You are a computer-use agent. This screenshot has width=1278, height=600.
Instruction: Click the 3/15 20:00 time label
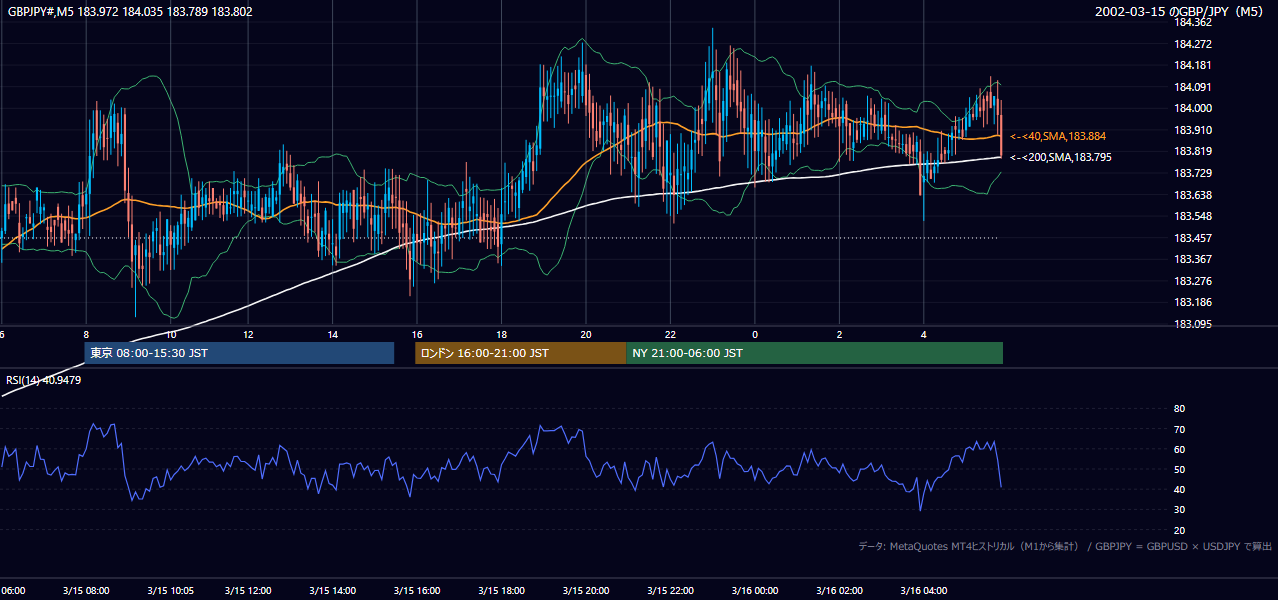(586, 591)
